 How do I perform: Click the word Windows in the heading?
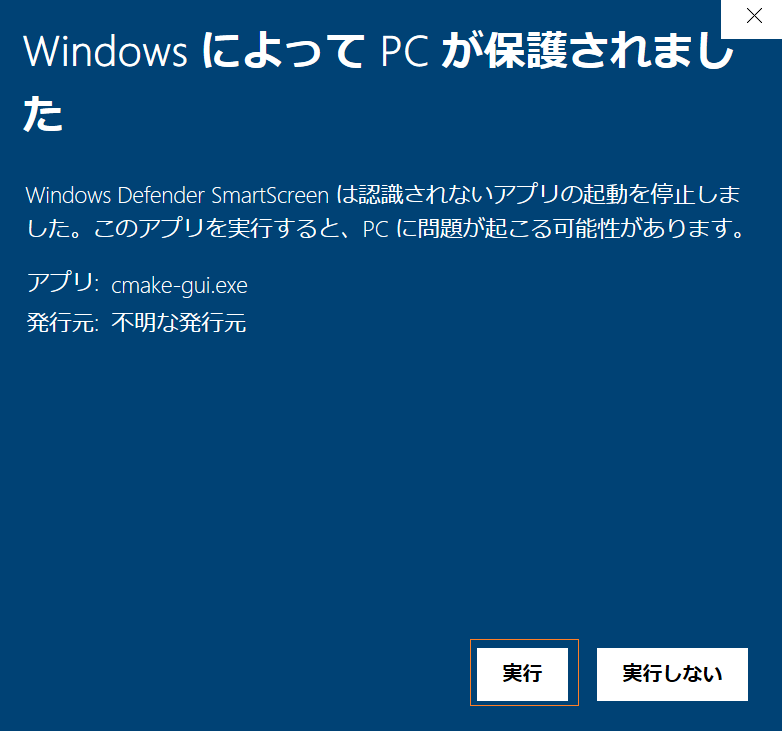tap(105, 51)
